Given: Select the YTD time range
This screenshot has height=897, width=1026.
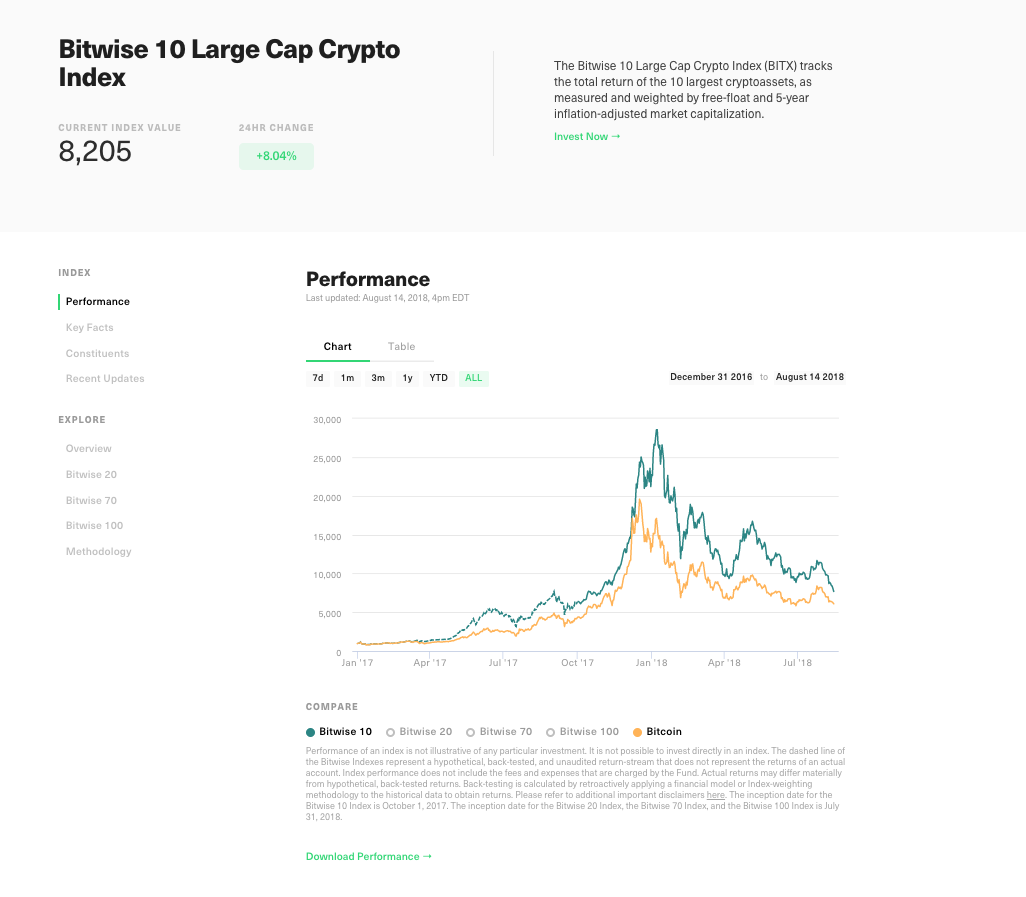Looking at the screenshot, I should [438, 378].
